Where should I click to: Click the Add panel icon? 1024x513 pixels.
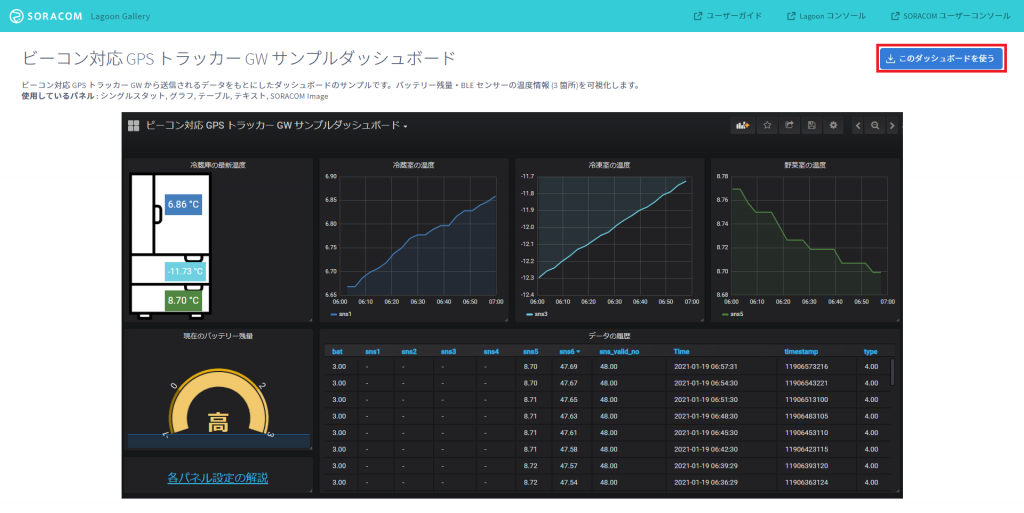pyautogui.click(x=743, y=125)
